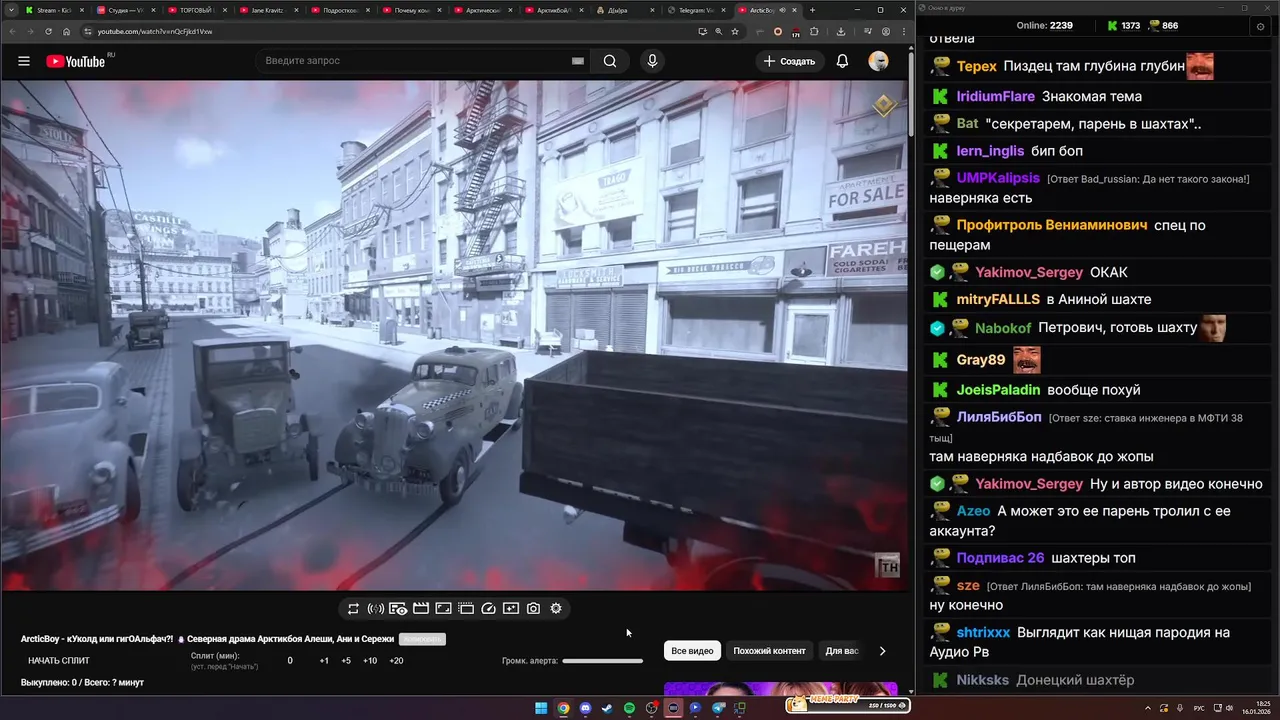Click username Yakimov_Sergey saying ОКАК

click(x=1029, y=272)
